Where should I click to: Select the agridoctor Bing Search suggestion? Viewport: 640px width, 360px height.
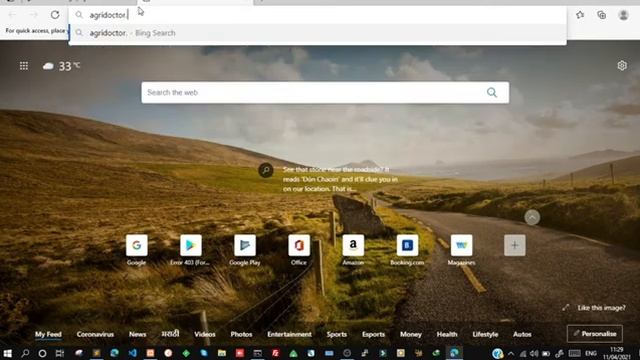318,33
